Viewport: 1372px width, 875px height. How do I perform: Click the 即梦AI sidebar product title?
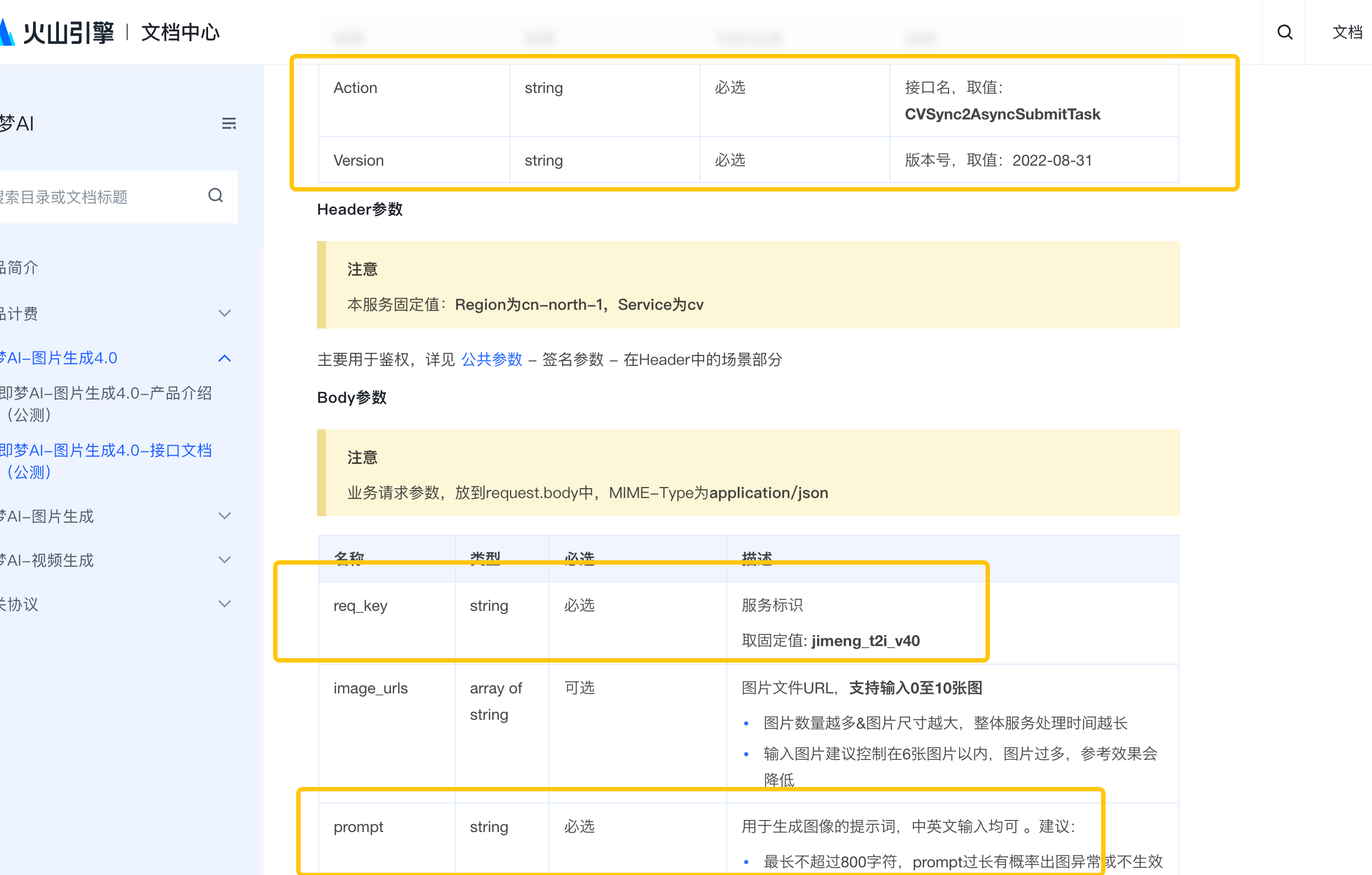[x=17, y=124]
